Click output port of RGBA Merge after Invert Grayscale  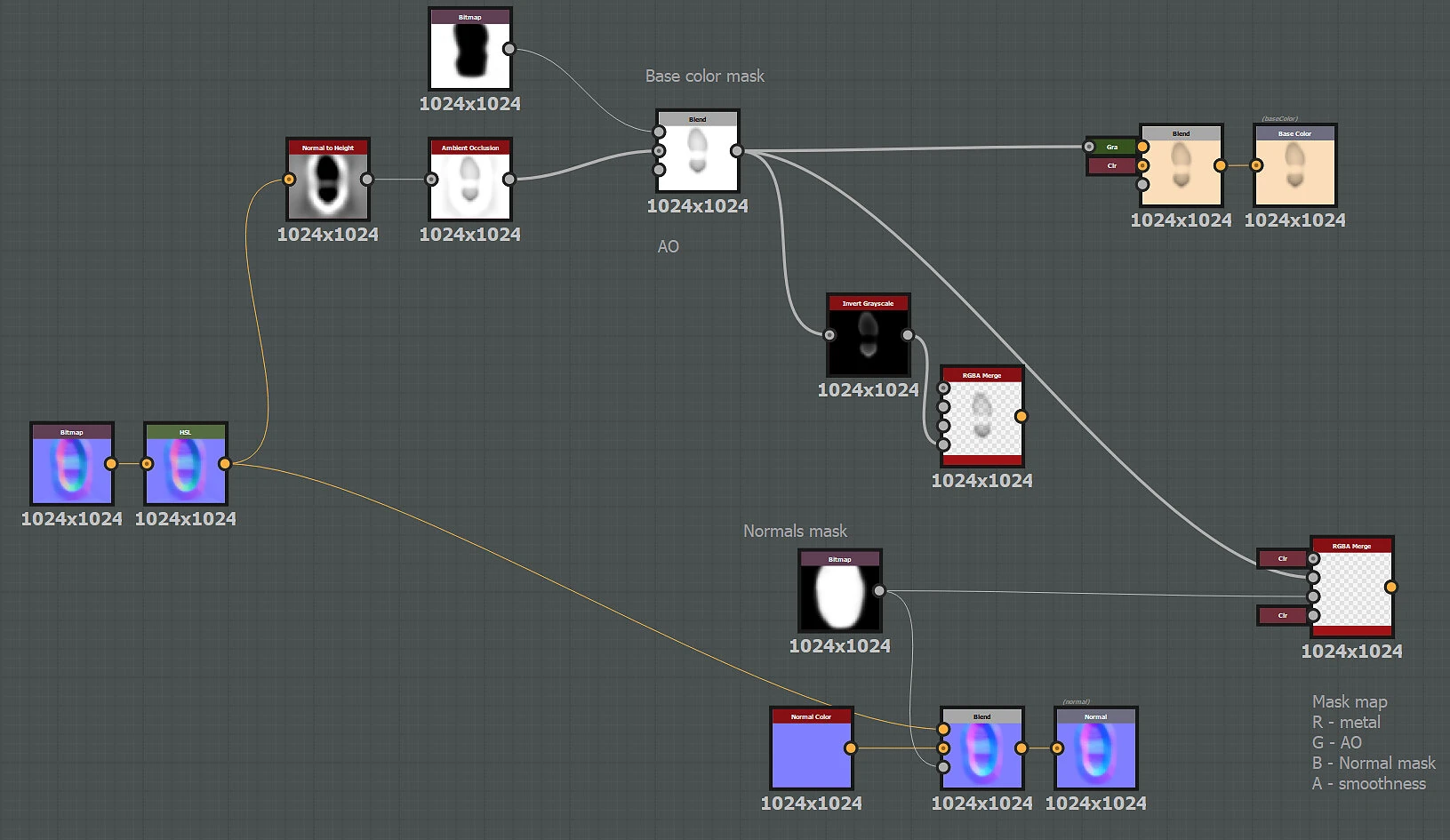click(1021, 416)
